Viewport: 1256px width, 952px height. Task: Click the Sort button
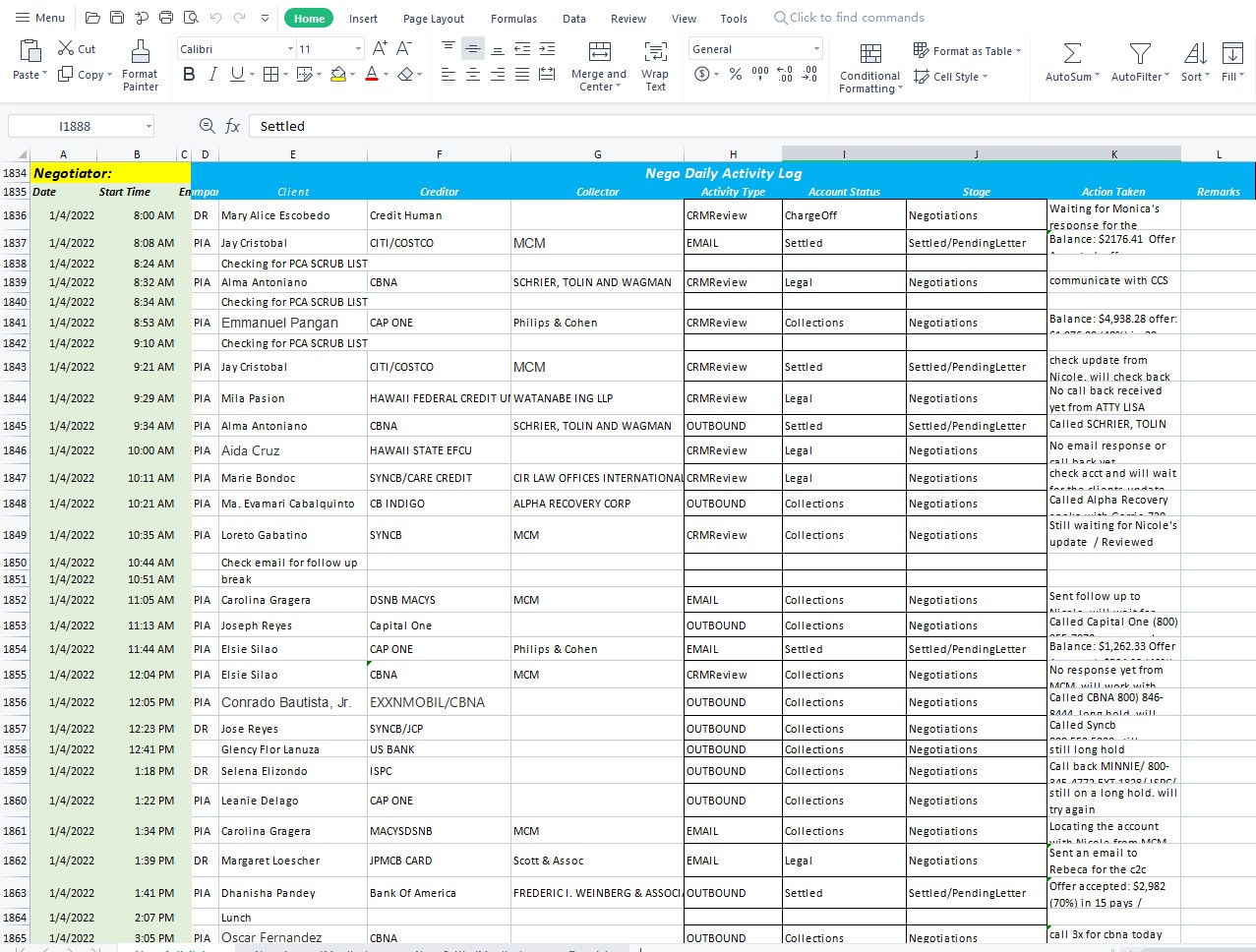coord(1195,61)
